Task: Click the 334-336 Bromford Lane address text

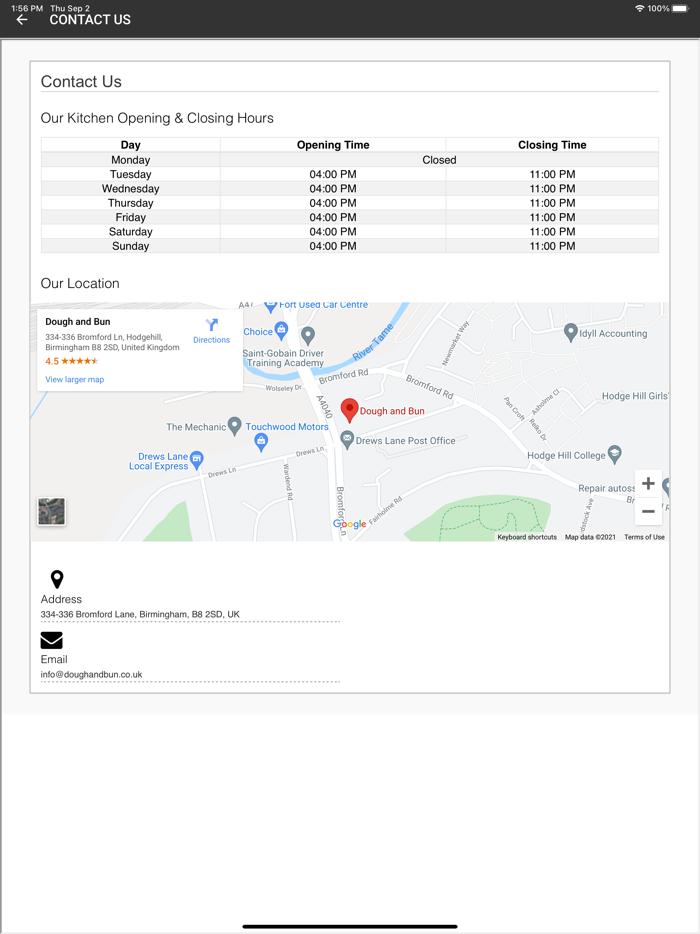Action: [x=140, y=614]
